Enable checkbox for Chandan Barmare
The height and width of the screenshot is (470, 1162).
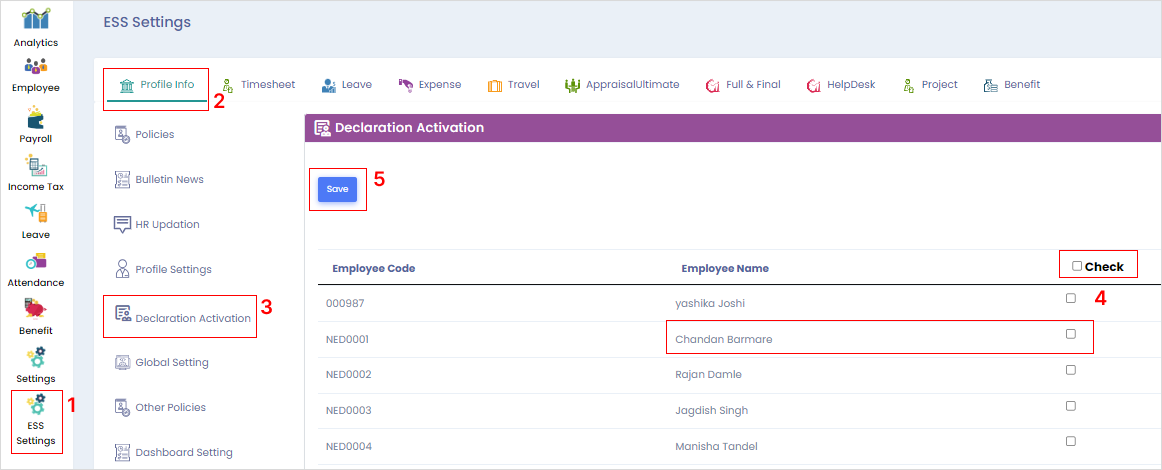click(1071, 334)
